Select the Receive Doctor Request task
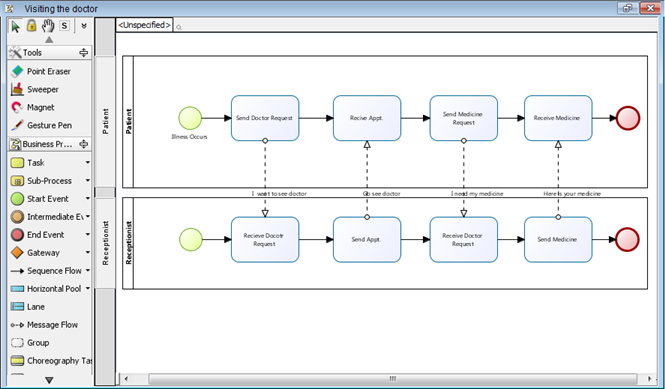This screenshot has height=389, width=665. [464, 240]
